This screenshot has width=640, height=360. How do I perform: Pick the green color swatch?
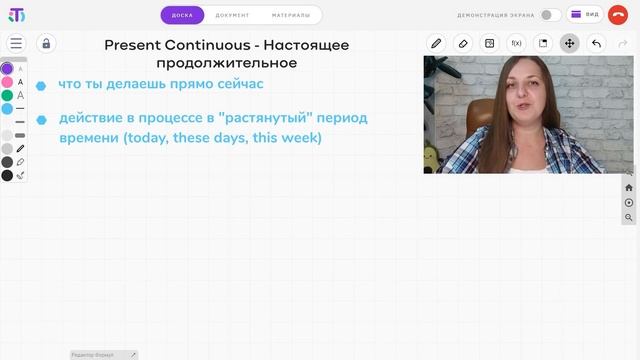(7, 96)
